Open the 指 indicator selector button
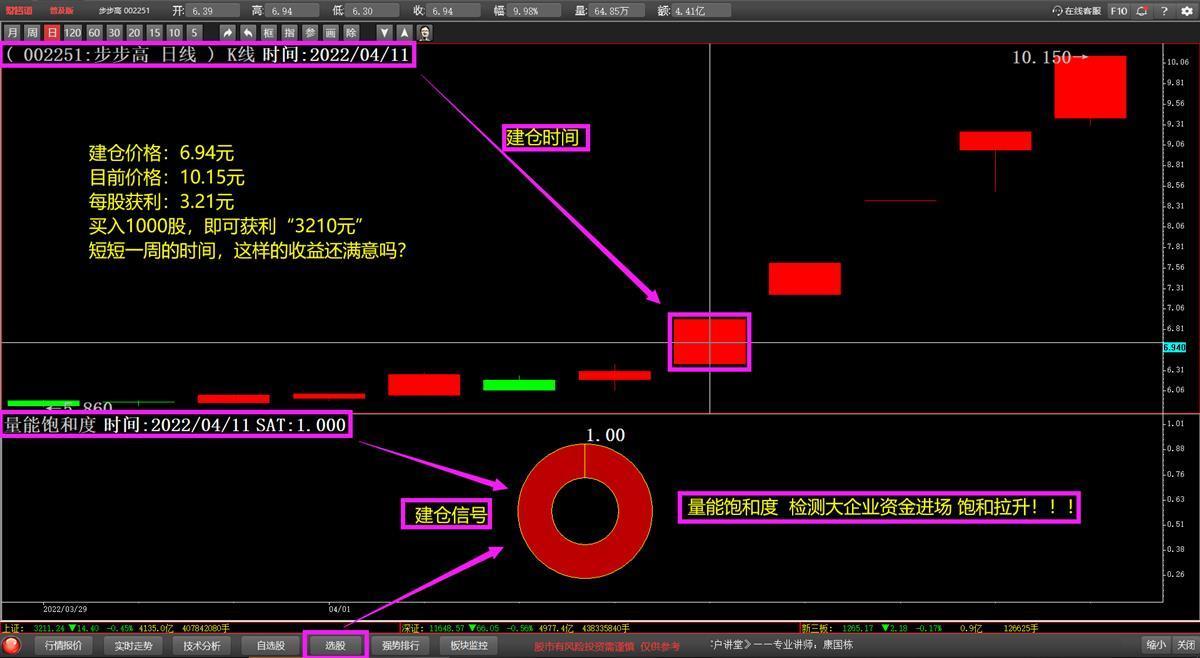 289,33
